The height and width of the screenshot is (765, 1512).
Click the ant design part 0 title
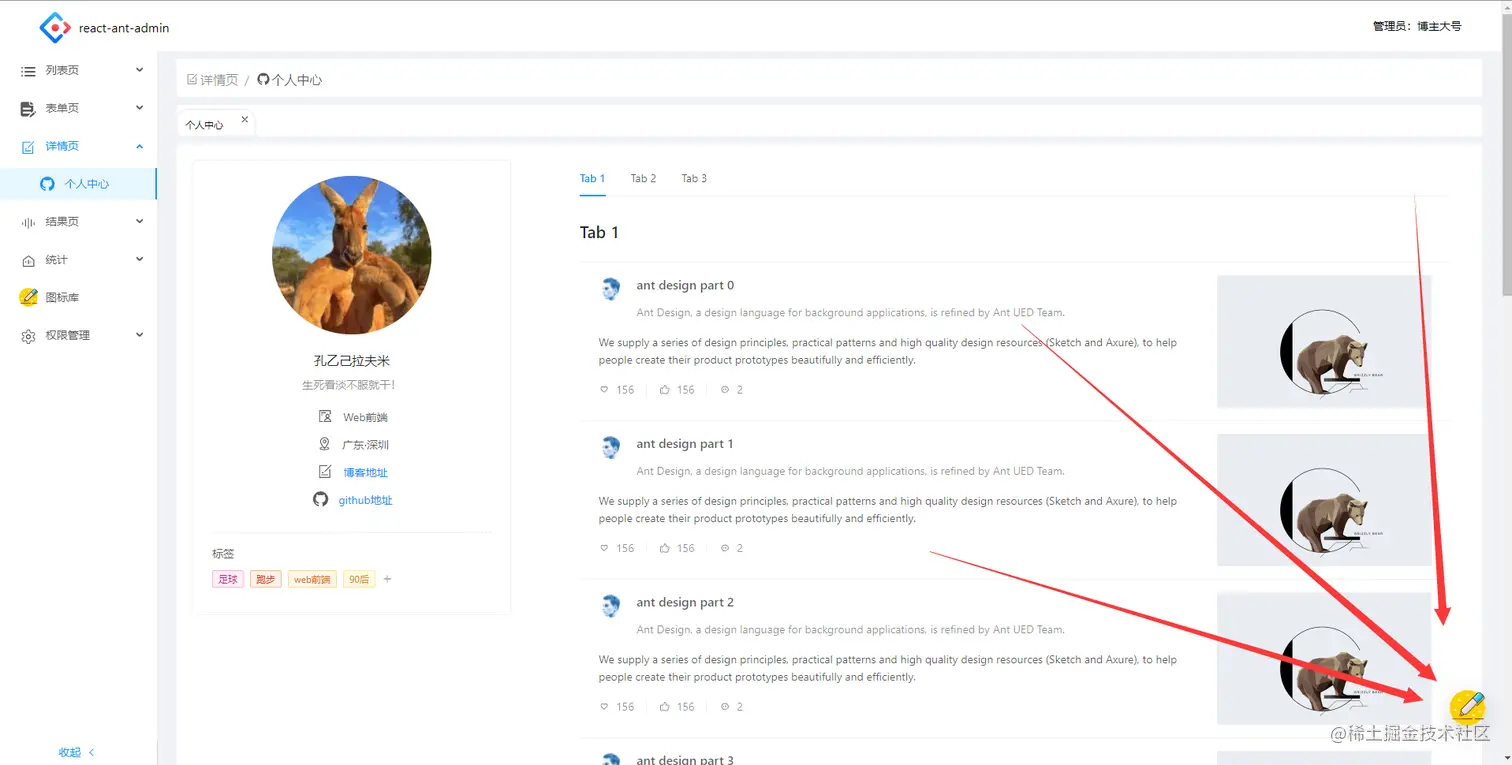(685, 285)
